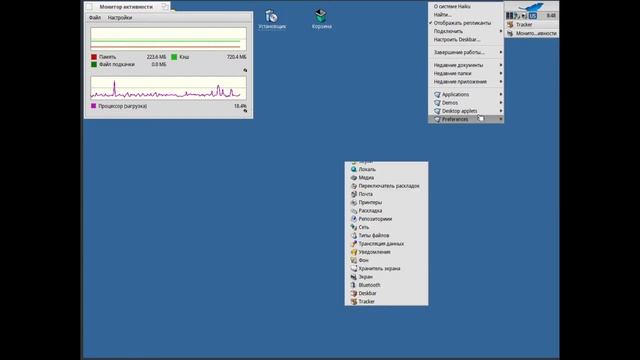Image resolution: width=640 pixels, height=360 pixels.
Task: Click the Монитор активности window title tab
Action: click(127, 7)
